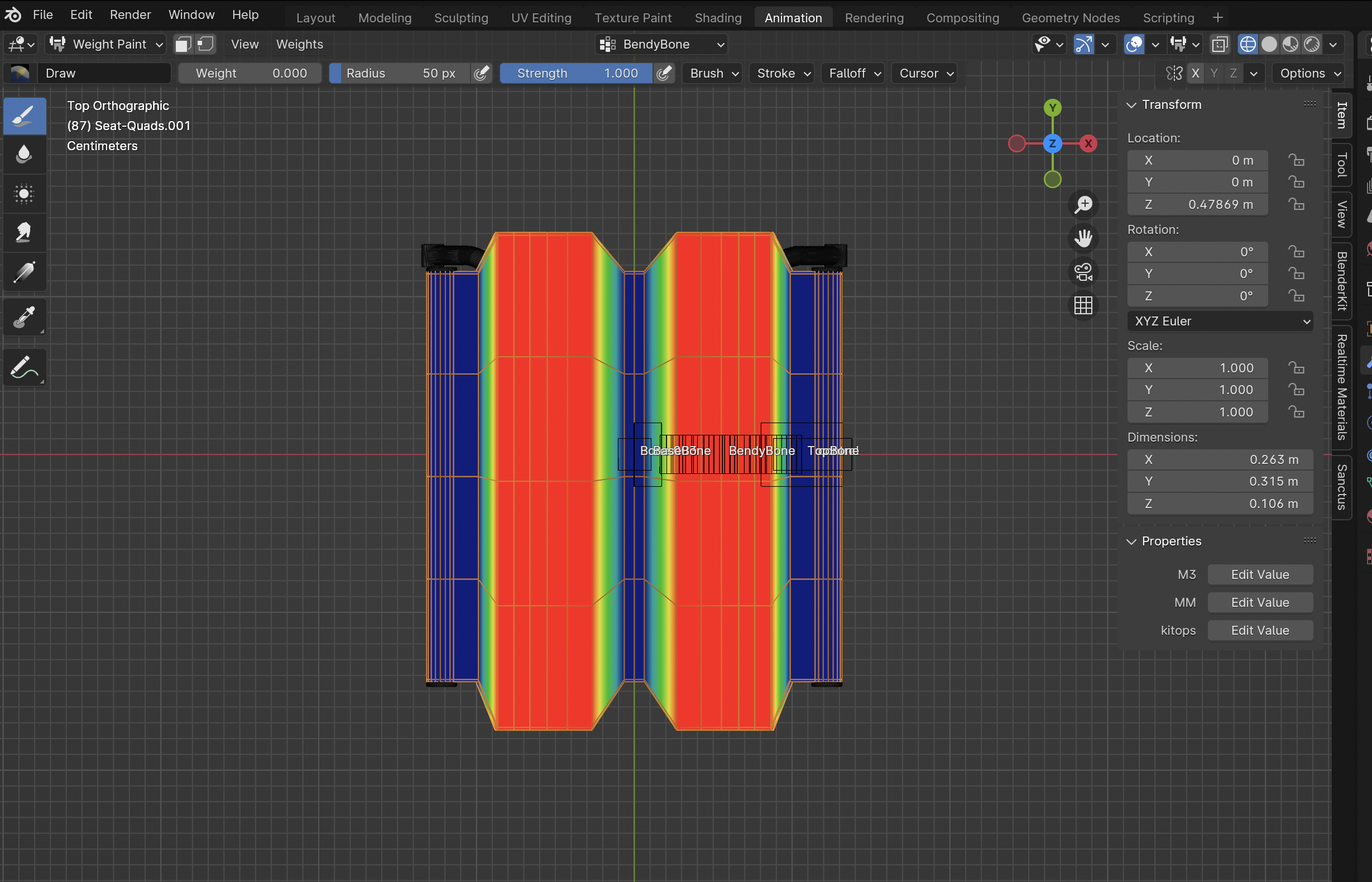The height and width of the screenshot is (882, 1372).
Task: Toggle Y axis symmetry
Action: pos(1214,73)
